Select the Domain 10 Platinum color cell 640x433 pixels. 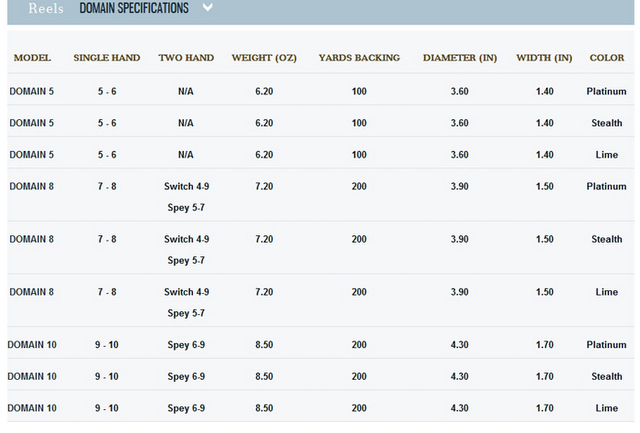tap(607, 345)
